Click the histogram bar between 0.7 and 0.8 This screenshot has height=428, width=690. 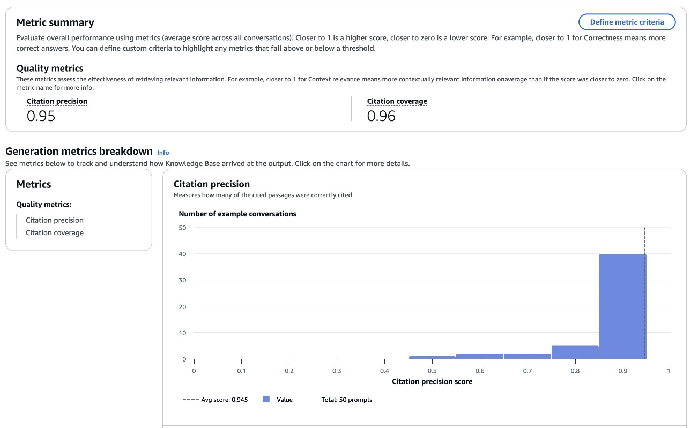point(527,356)
